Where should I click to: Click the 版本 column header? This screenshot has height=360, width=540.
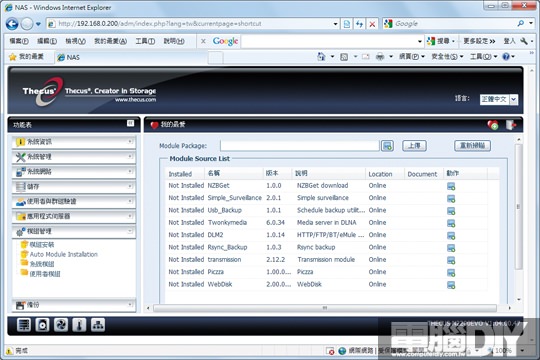pyautogui.click(x=278, y=174)
